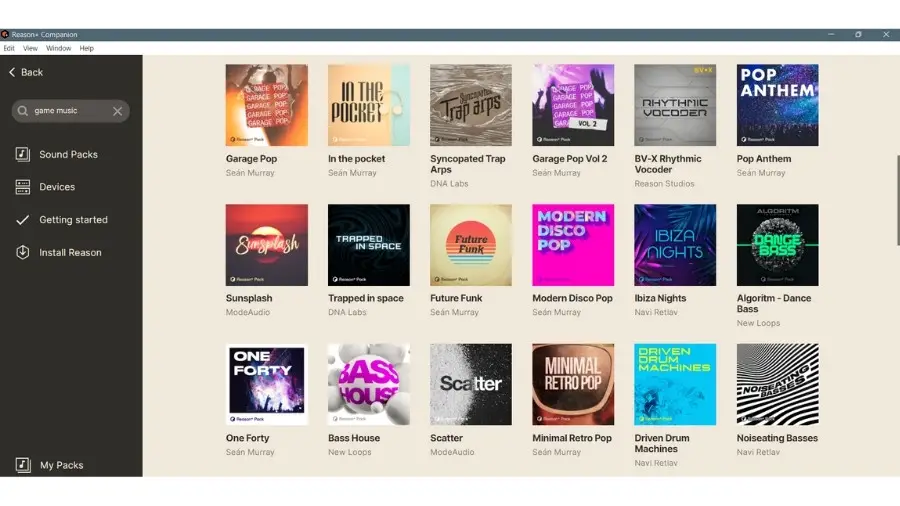This screenshot has width=900, height=506.
Task: Focus the game music search field
Action: (x=70, y=111)
